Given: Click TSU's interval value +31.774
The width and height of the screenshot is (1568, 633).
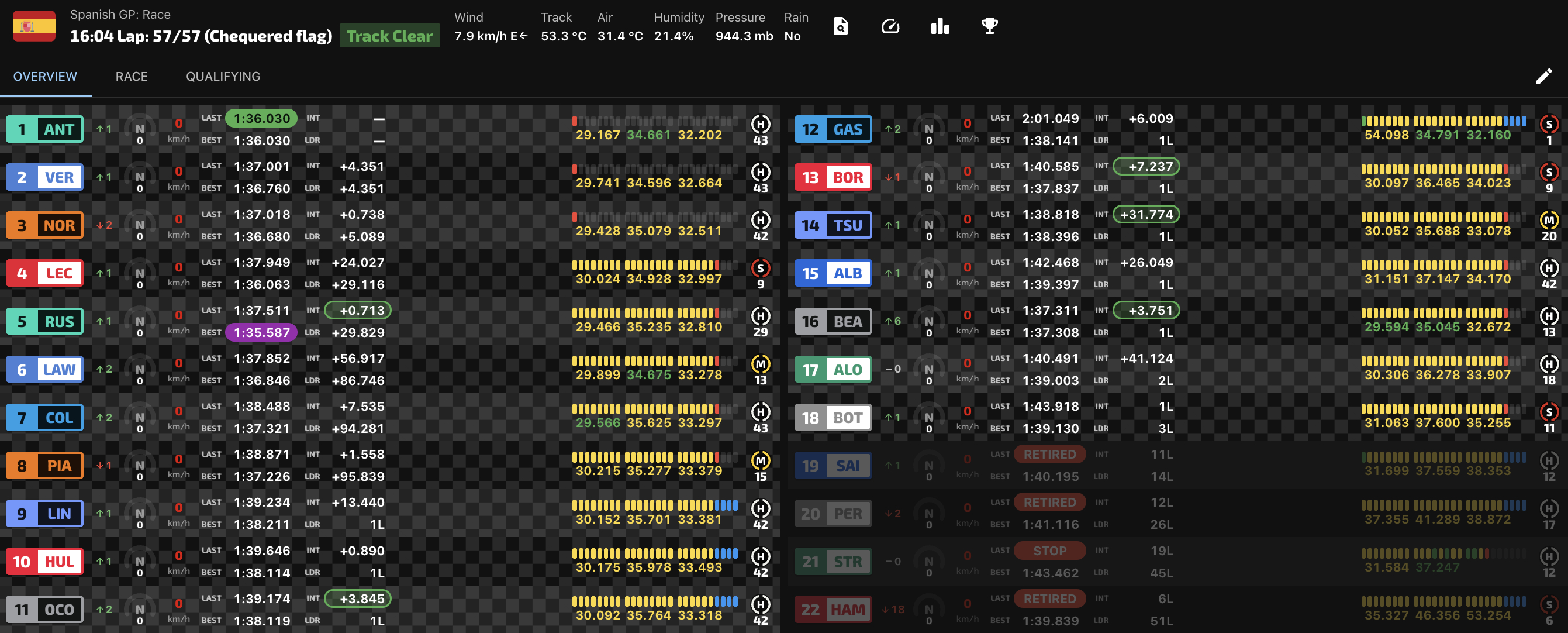Looking at the screenshot, I should (1146, 215).
